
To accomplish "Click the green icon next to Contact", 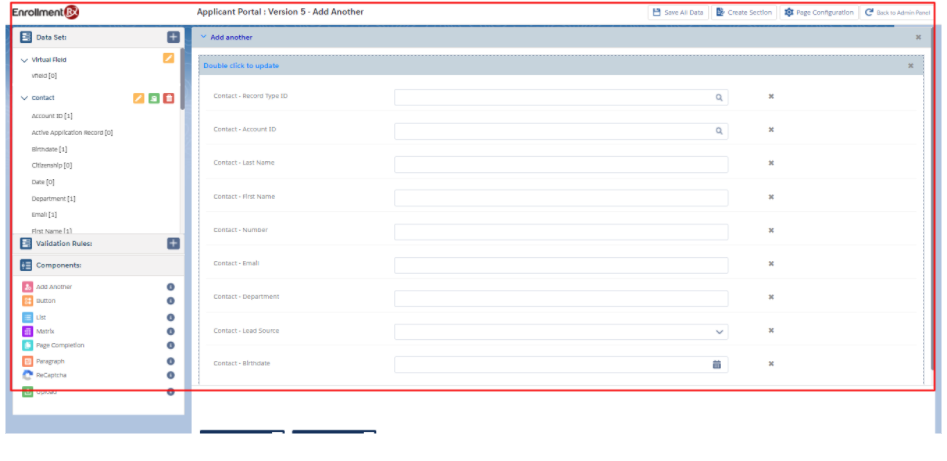I will 154,98.
